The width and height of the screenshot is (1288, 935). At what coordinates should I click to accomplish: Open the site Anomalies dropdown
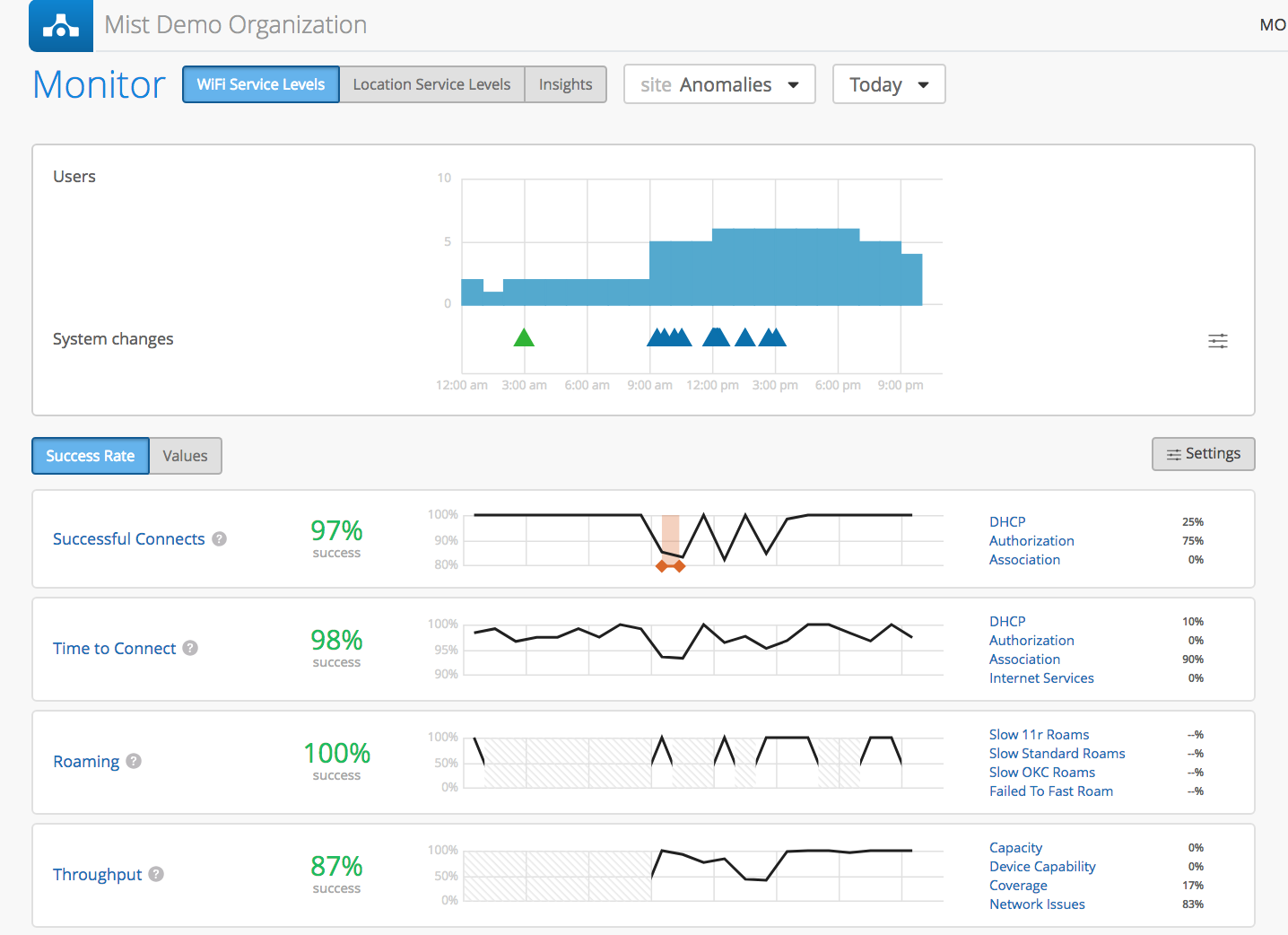(719, 84)
